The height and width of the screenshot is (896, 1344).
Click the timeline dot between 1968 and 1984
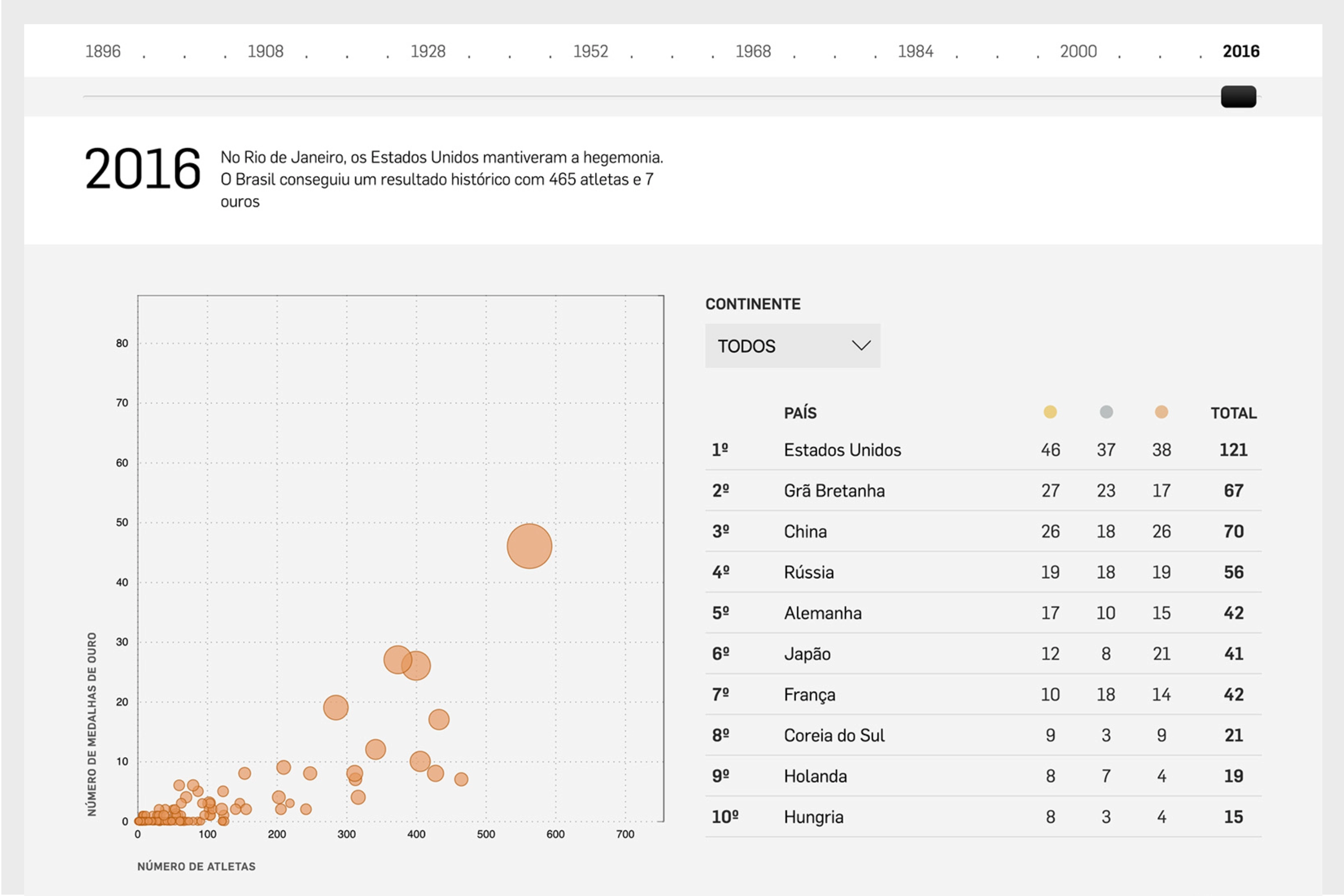point(835,56)
